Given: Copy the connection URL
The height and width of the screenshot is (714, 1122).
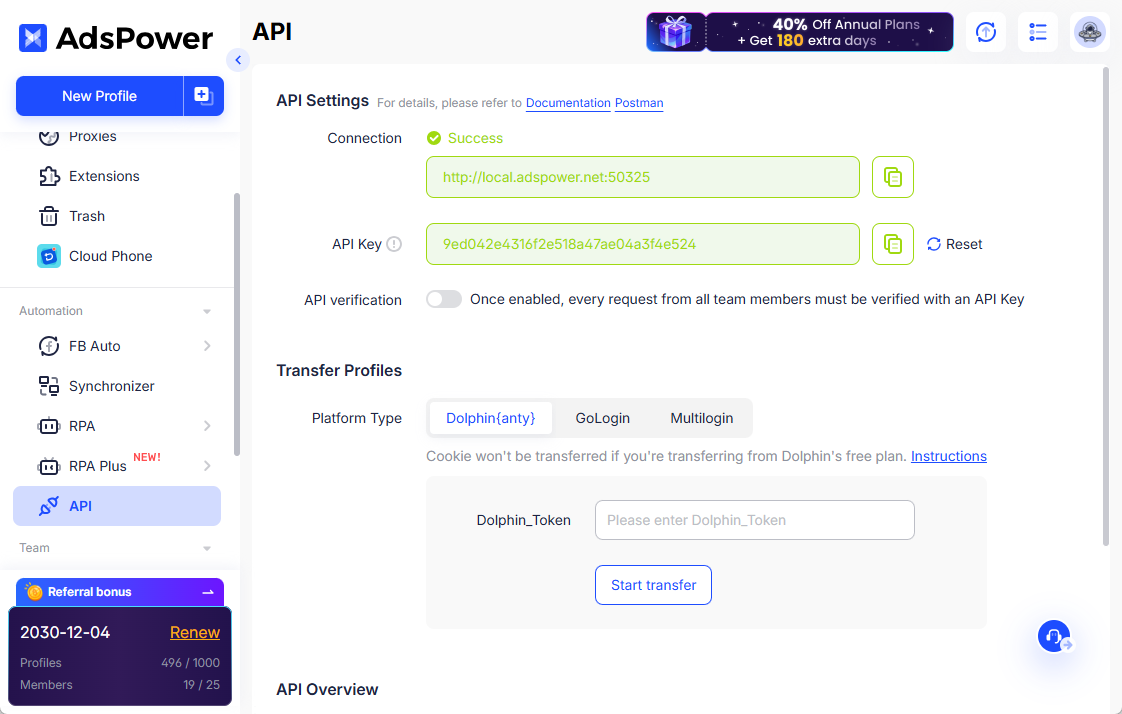Looking at the screenshot, I should tap(892, 176).
